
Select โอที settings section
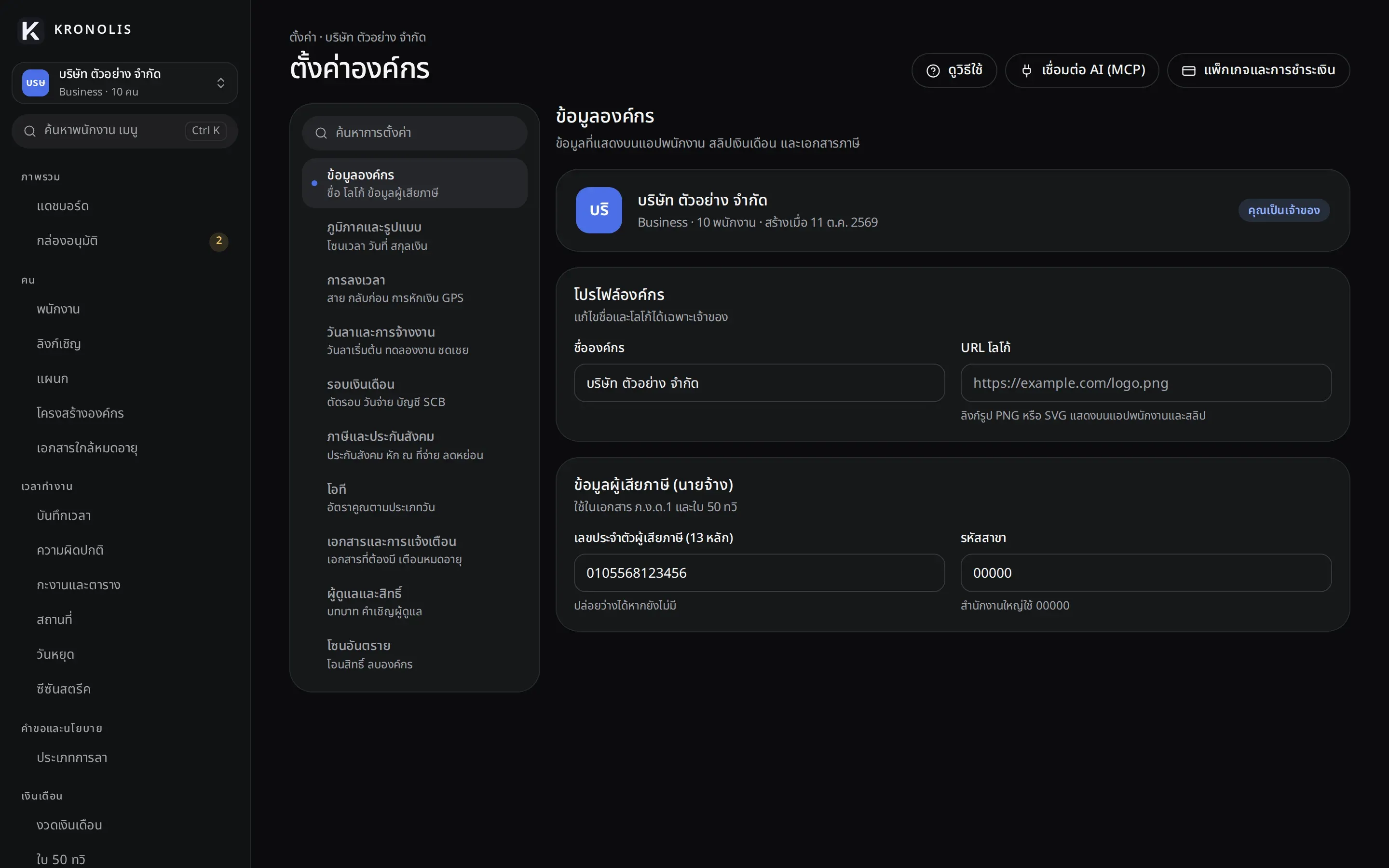(414, 497)
